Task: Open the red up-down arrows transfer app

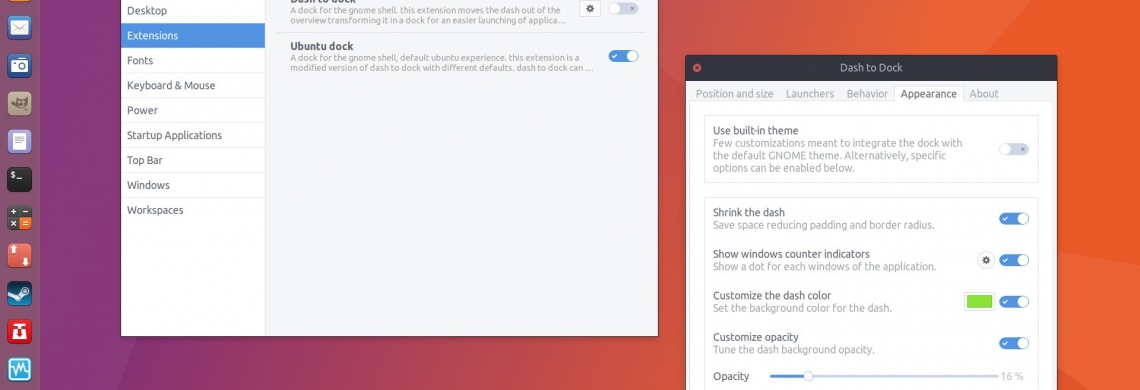Action: pos(20,255)
